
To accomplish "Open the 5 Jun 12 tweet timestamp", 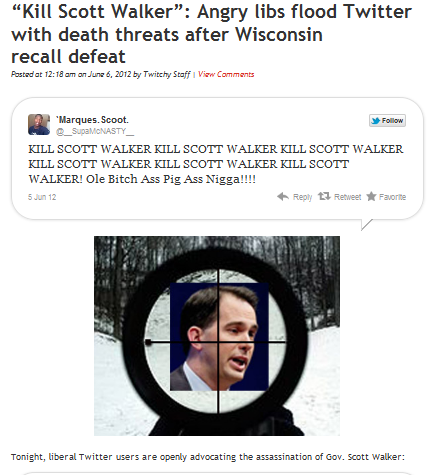I will coord(42,197).
